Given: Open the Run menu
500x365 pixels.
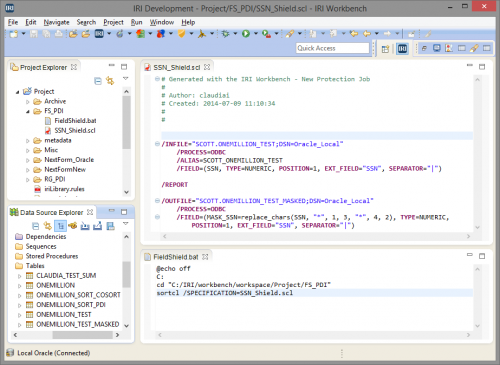Looking at the screenshot, I should tap(136, 22).
